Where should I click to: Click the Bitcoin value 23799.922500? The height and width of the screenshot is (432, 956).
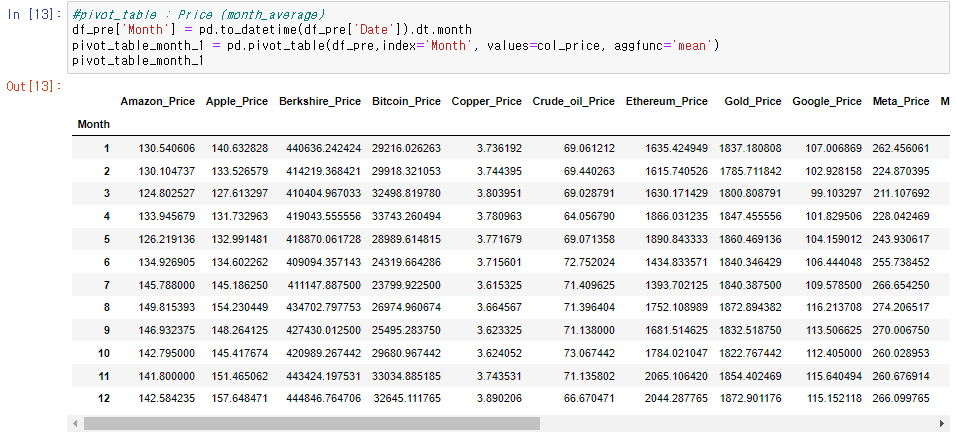(x=406, y=285)
